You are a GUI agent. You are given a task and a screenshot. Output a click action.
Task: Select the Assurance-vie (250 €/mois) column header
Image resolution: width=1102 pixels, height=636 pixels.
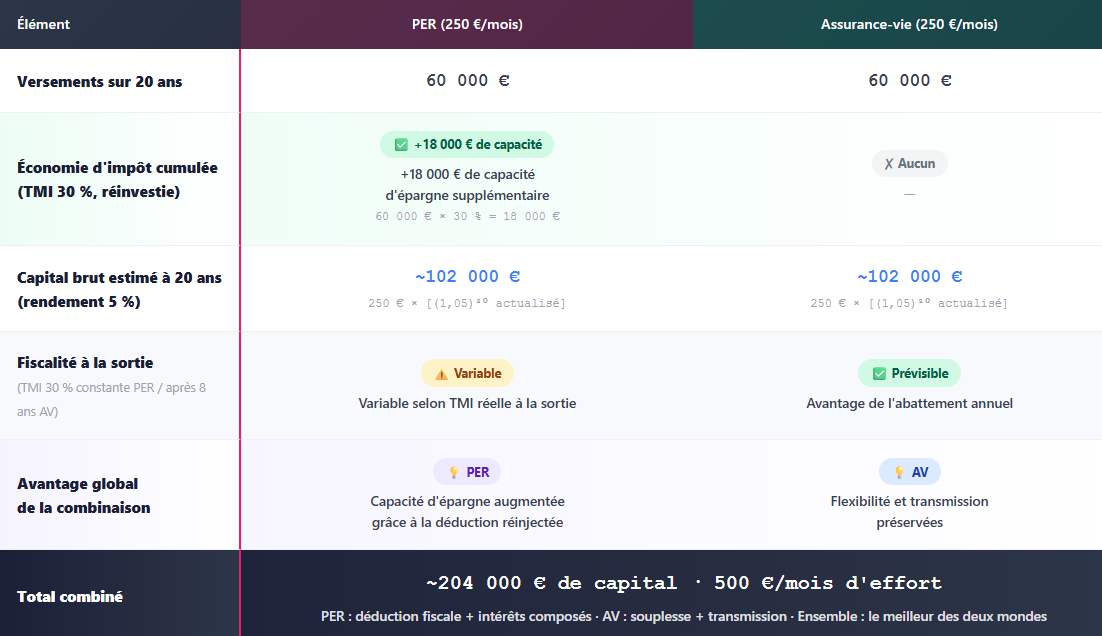pyautogui.click(x=909, y=24)
